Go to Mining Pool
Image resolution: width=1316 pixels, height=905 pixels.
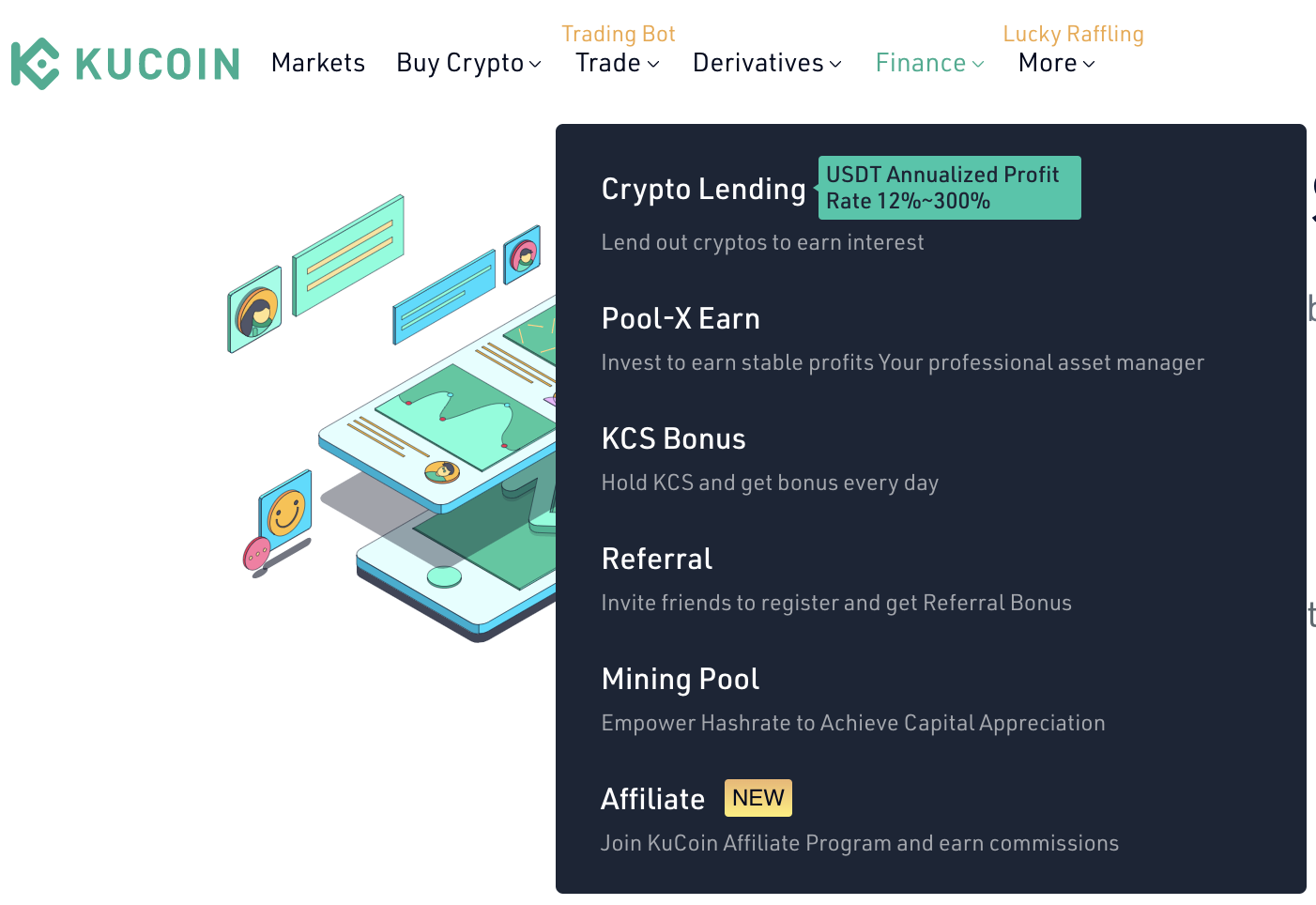[x=681, y=680]
